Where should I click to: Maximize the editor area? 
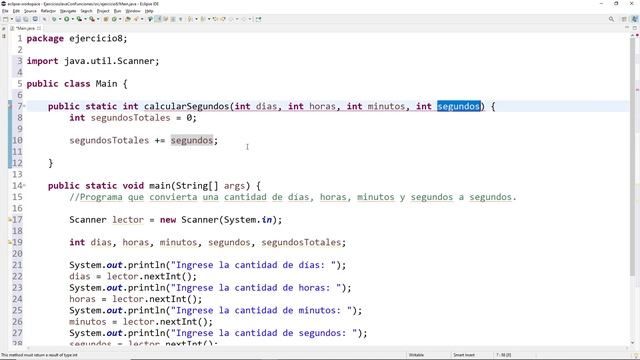[635, 28]
